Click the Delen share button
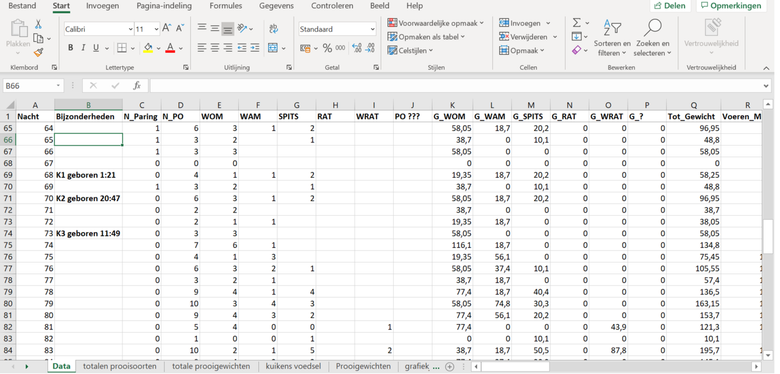This screenshot has width=780, height=374. pyautogui.click(x=670, y=6)
